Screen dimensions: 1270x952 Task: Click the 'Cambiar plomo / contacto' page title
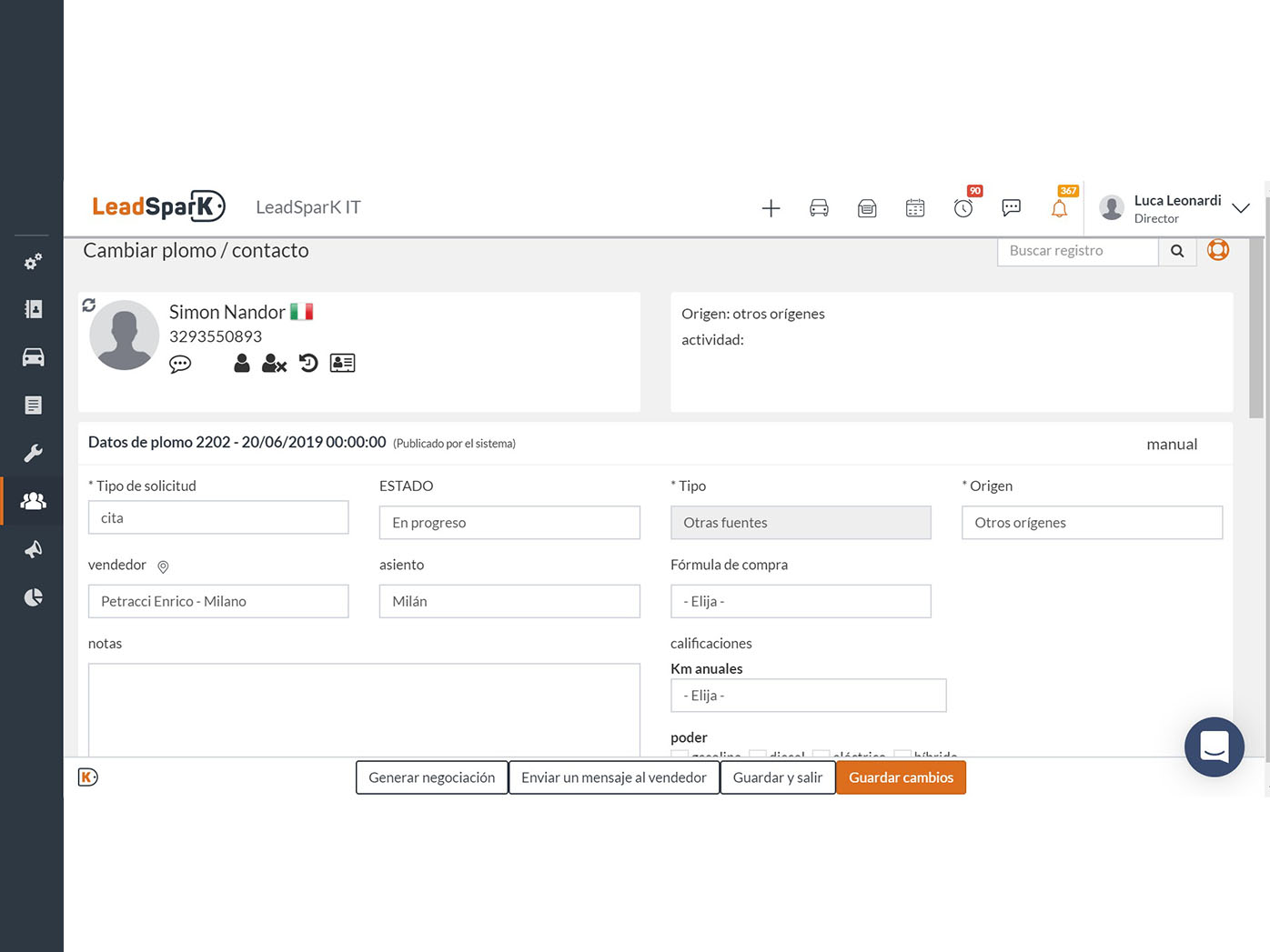[196, 250]
